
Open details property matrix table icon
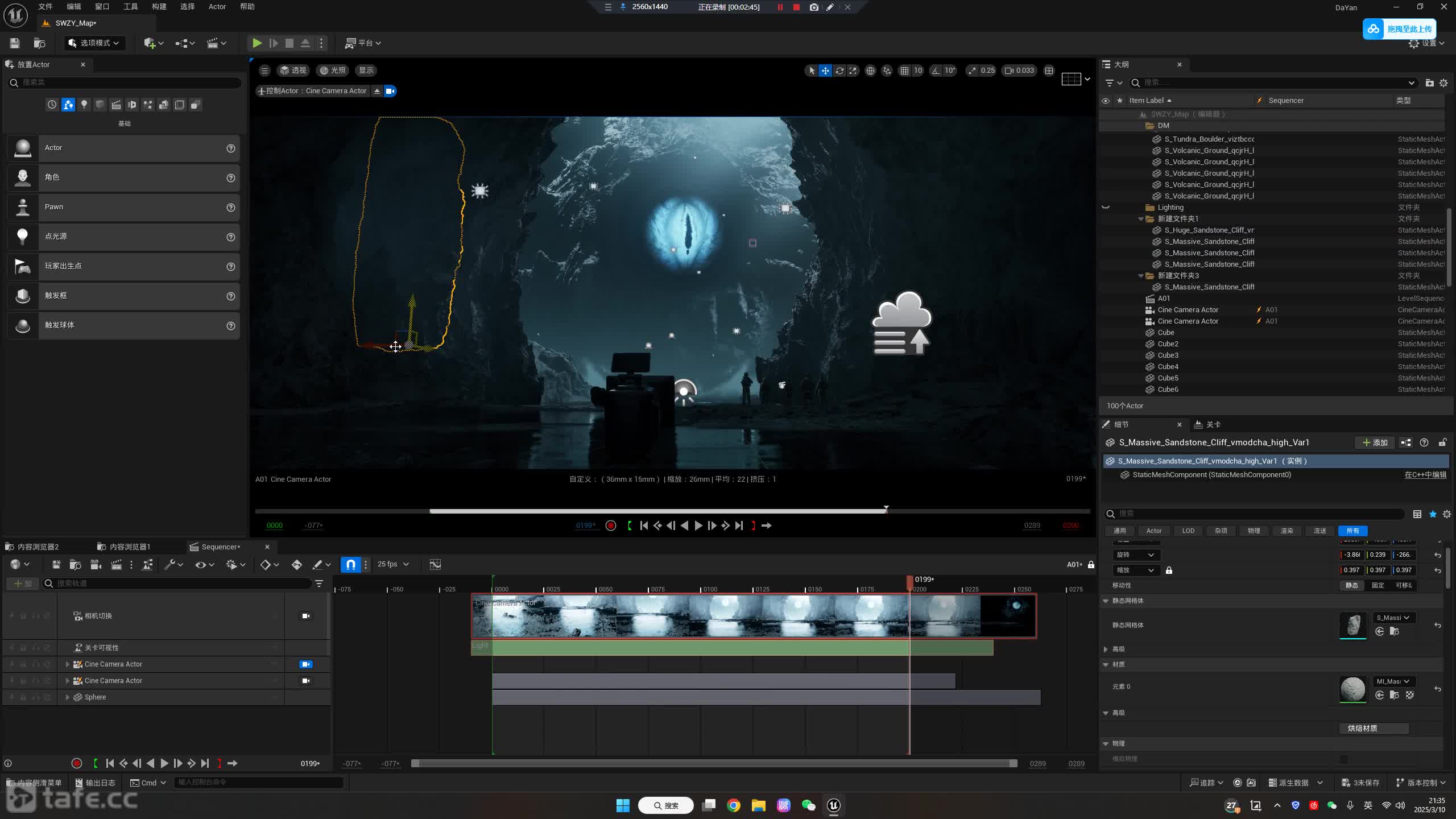pyautogui.click(x=1417, y=514)
